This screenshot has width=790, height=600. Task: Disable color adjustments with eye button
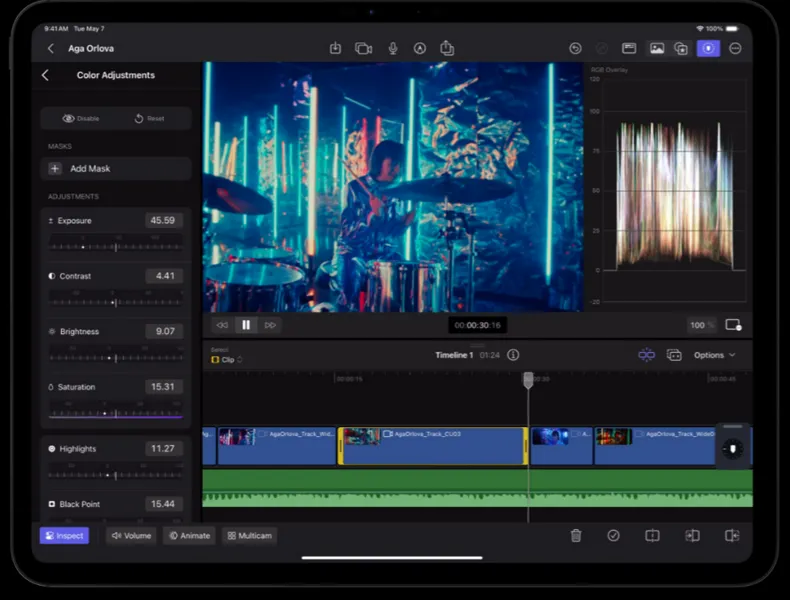pyautogui.click(x=81, y=118)
